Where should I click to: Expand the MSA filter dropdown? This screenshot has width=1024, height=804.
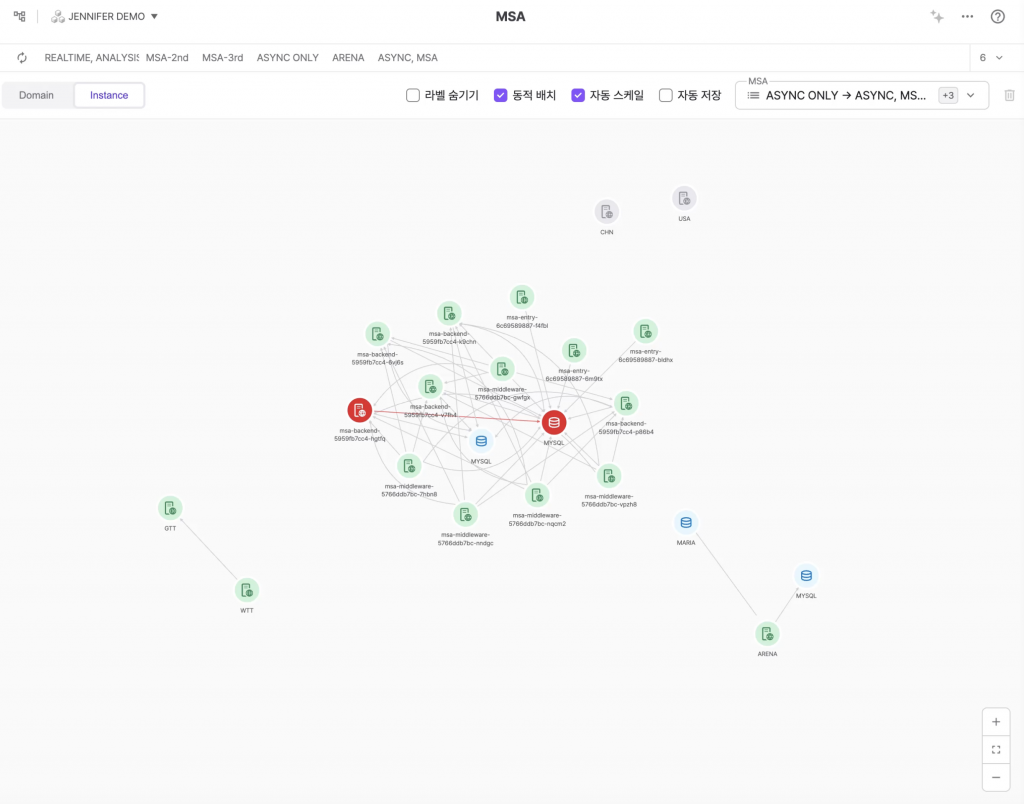(x=969, y=95)
